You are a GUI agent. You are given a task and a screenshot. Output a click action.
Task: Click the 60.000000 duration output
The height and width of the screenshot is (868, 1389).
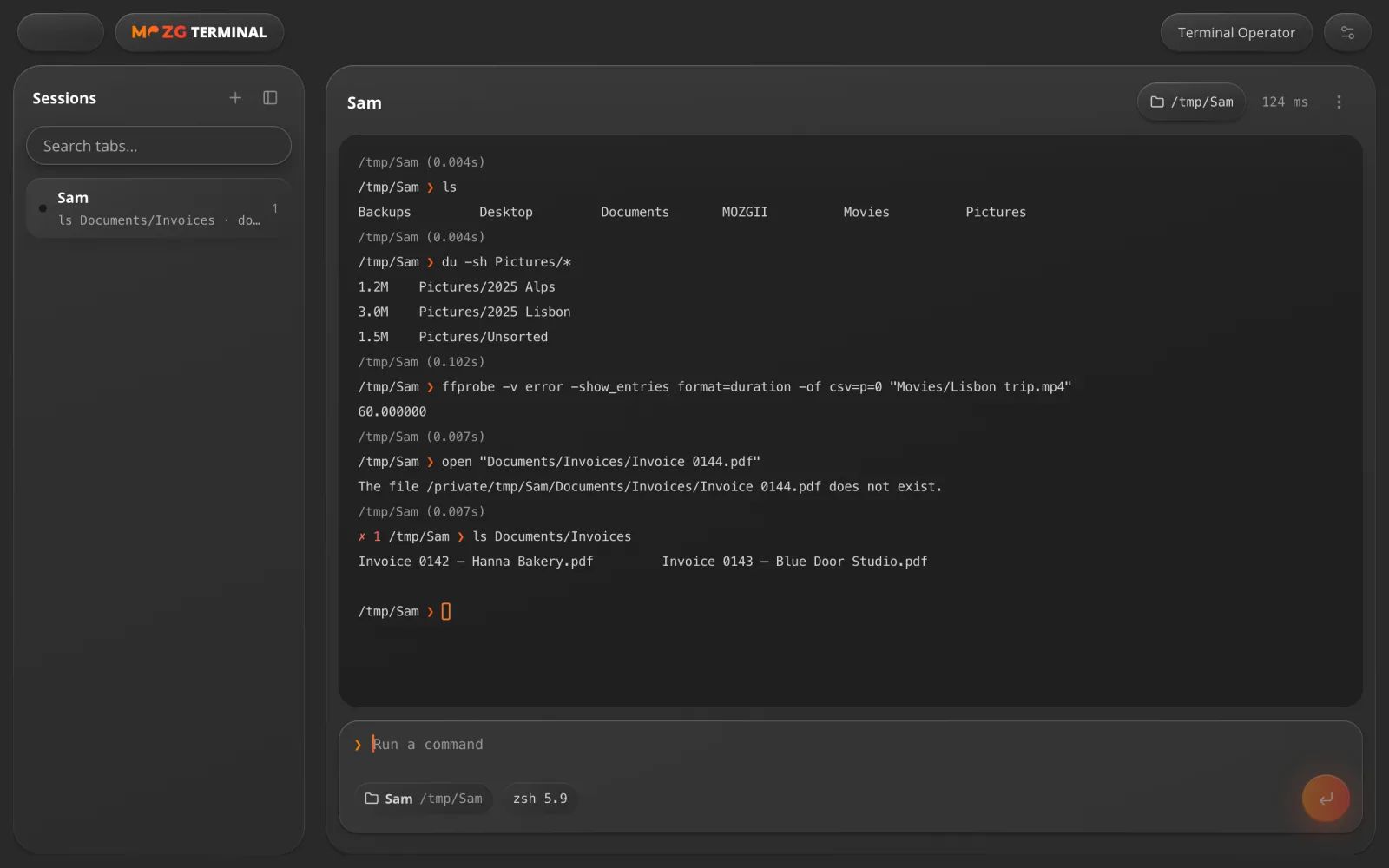click(x=392, y=412)
